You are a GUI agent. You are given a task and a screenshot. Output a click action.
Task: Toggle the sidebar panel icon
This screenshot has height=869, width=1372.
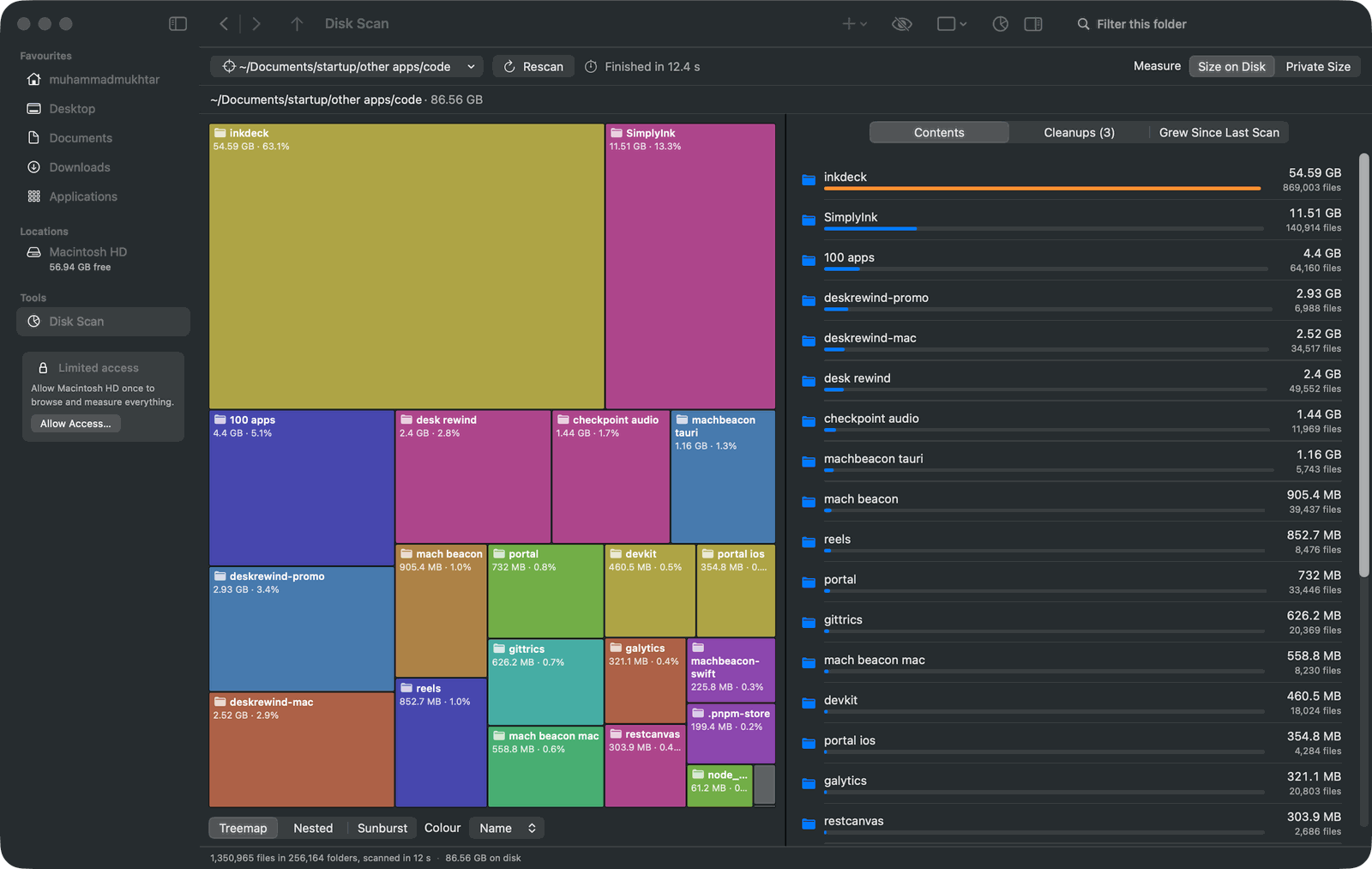click(x=178, y=24)
